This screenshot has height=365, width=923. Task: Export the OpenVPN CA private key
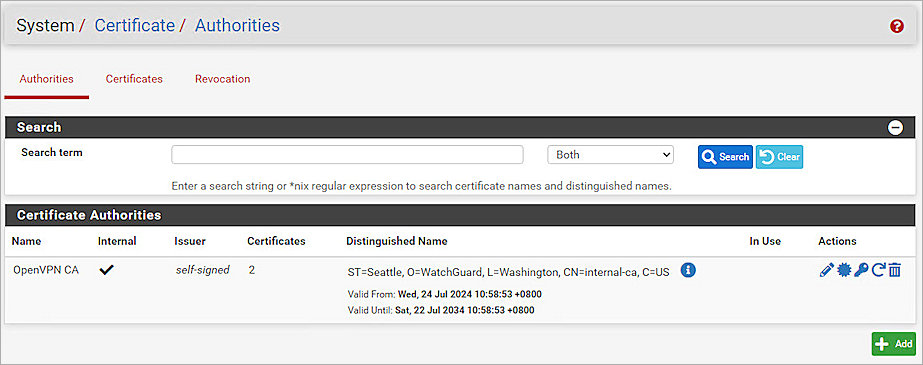pos(861,270)
